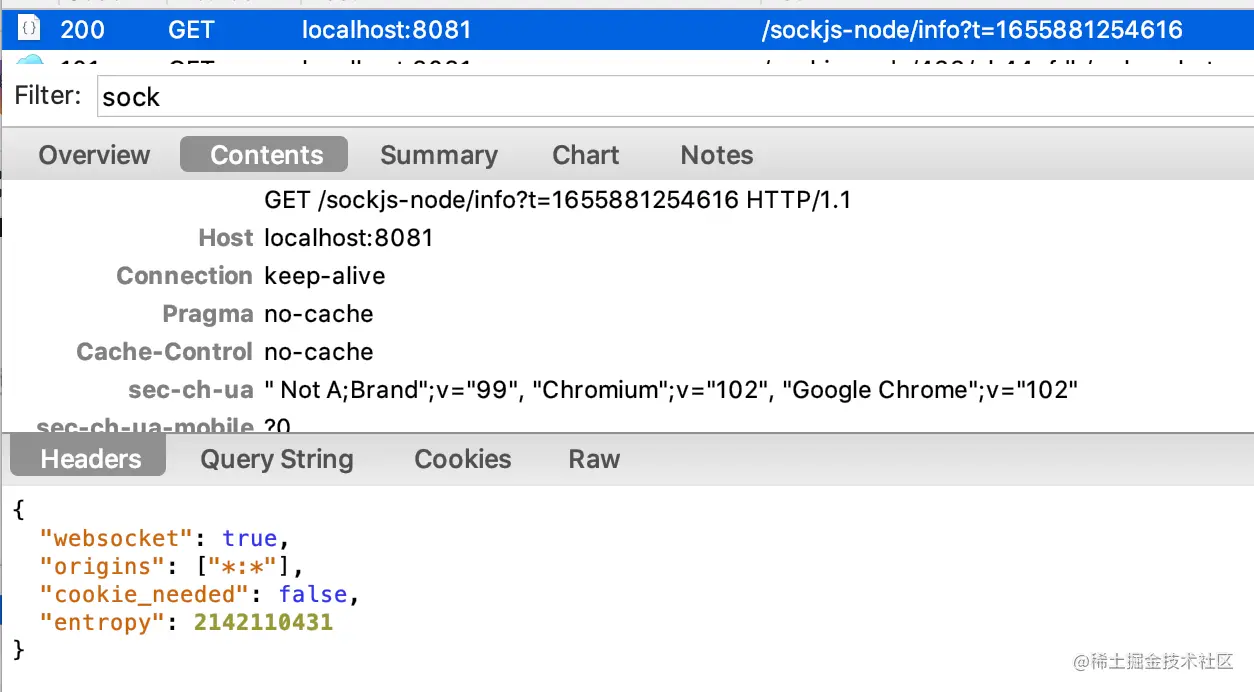The image size is (1254, 692).
Task: Select the Host header row
Action: click(x=348, y=238)
